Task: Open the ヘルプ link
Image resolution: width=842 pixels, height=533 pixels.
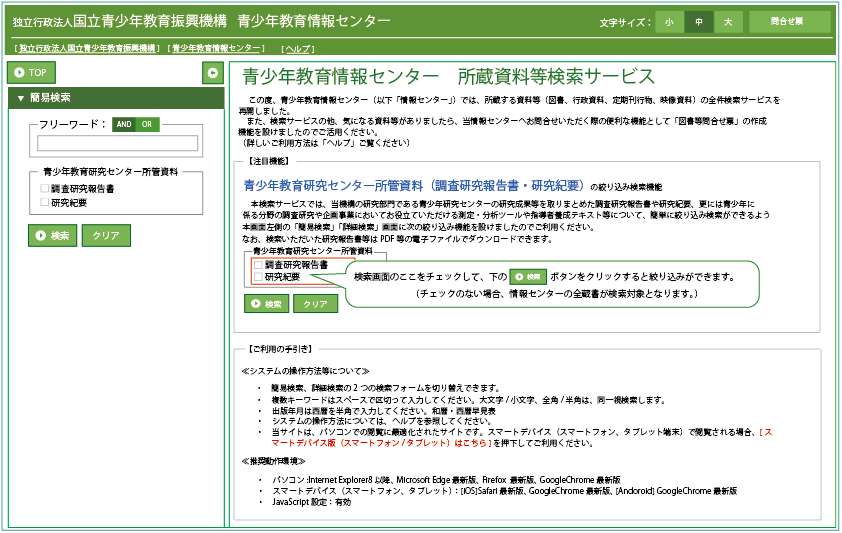Action: tap(297, 49)
